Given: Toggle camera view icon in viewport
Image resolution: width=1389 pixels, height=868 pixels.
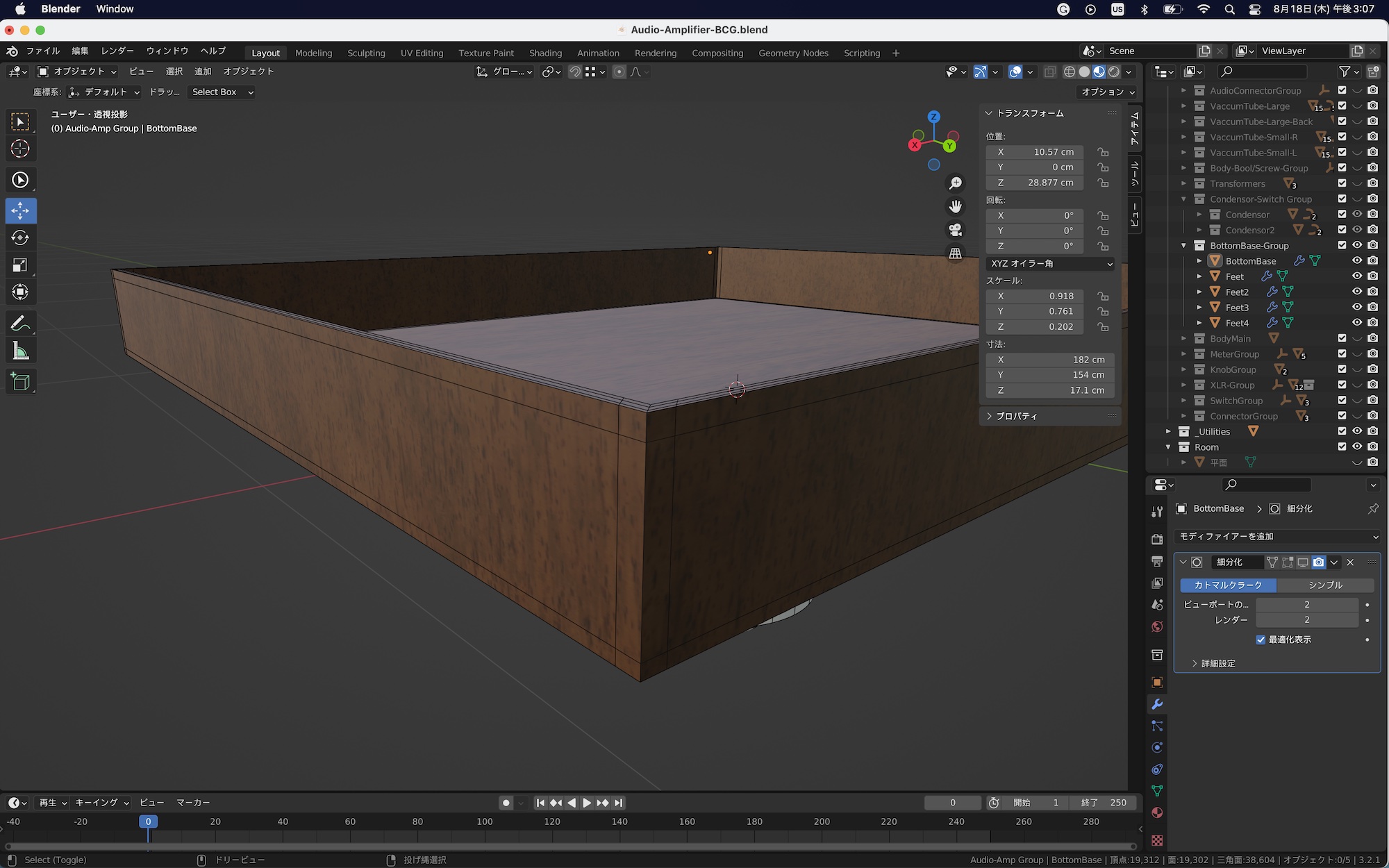Looking at the screenshot, I should coord(956,230).
